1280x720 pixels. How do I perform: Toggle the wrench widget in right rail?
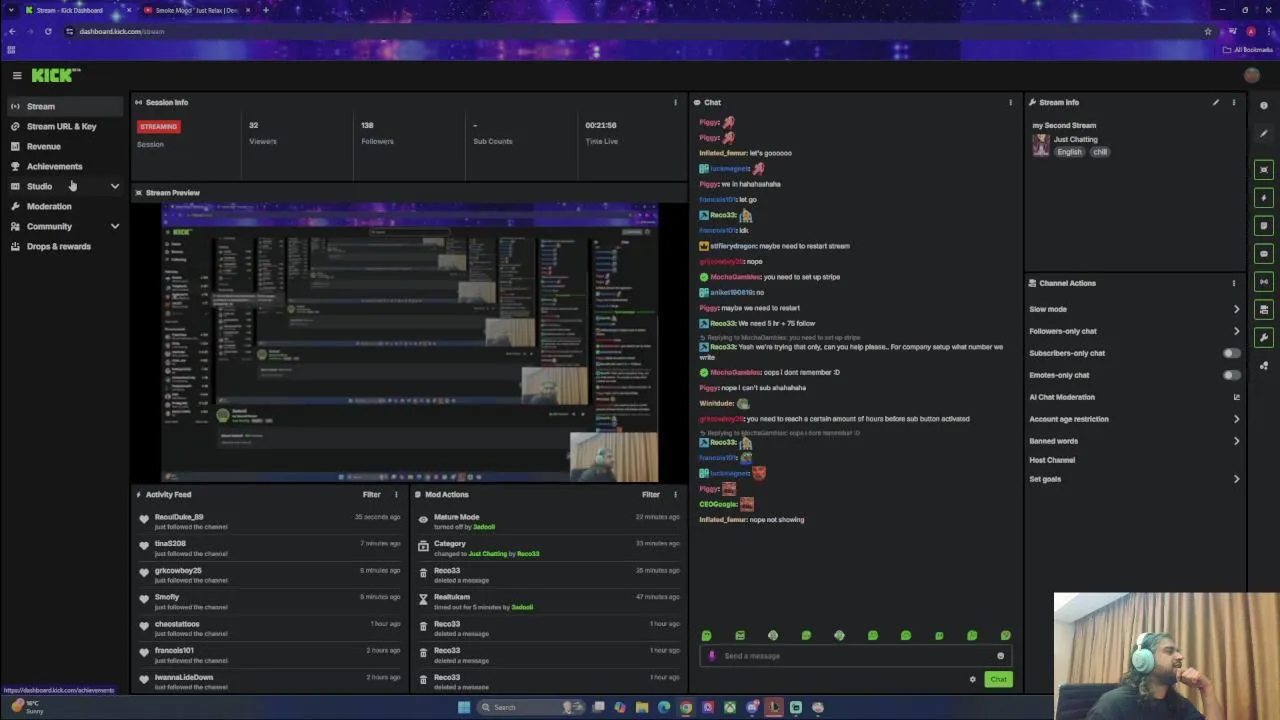point(1264,338)
